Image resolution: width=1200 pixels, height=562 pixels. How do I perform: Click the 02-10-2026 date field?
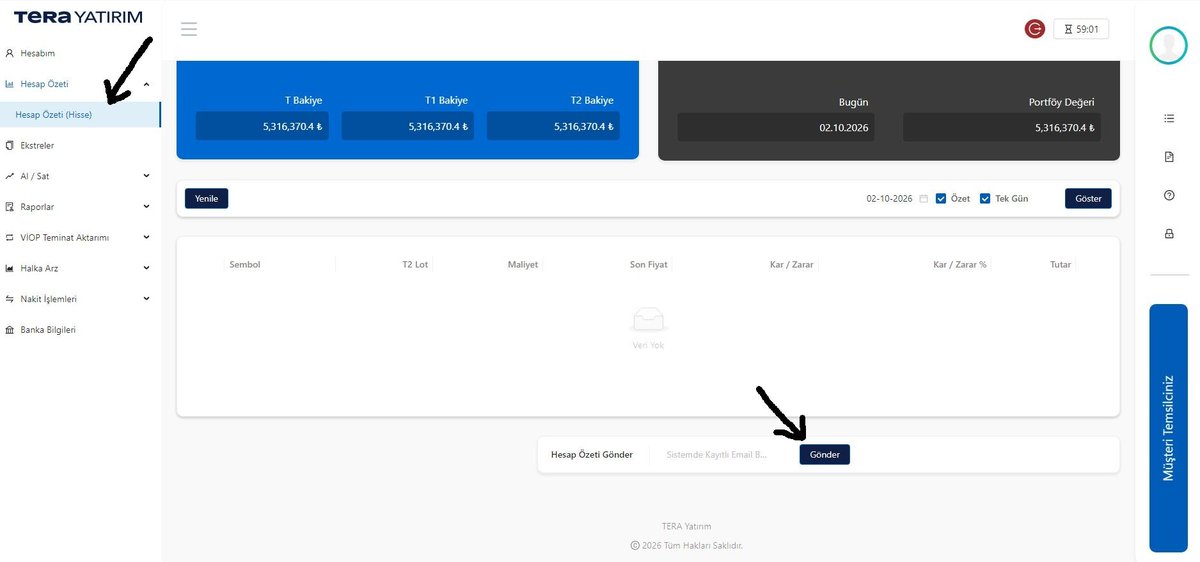tap(890, 198)
